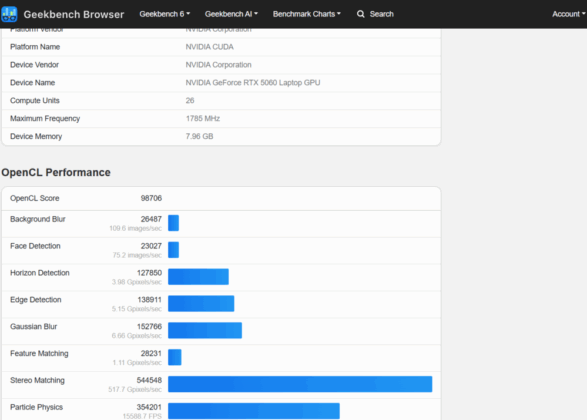587x420 pixels.
Task: Select the OpenCL Score value 98706
Action: click(151, 198)
